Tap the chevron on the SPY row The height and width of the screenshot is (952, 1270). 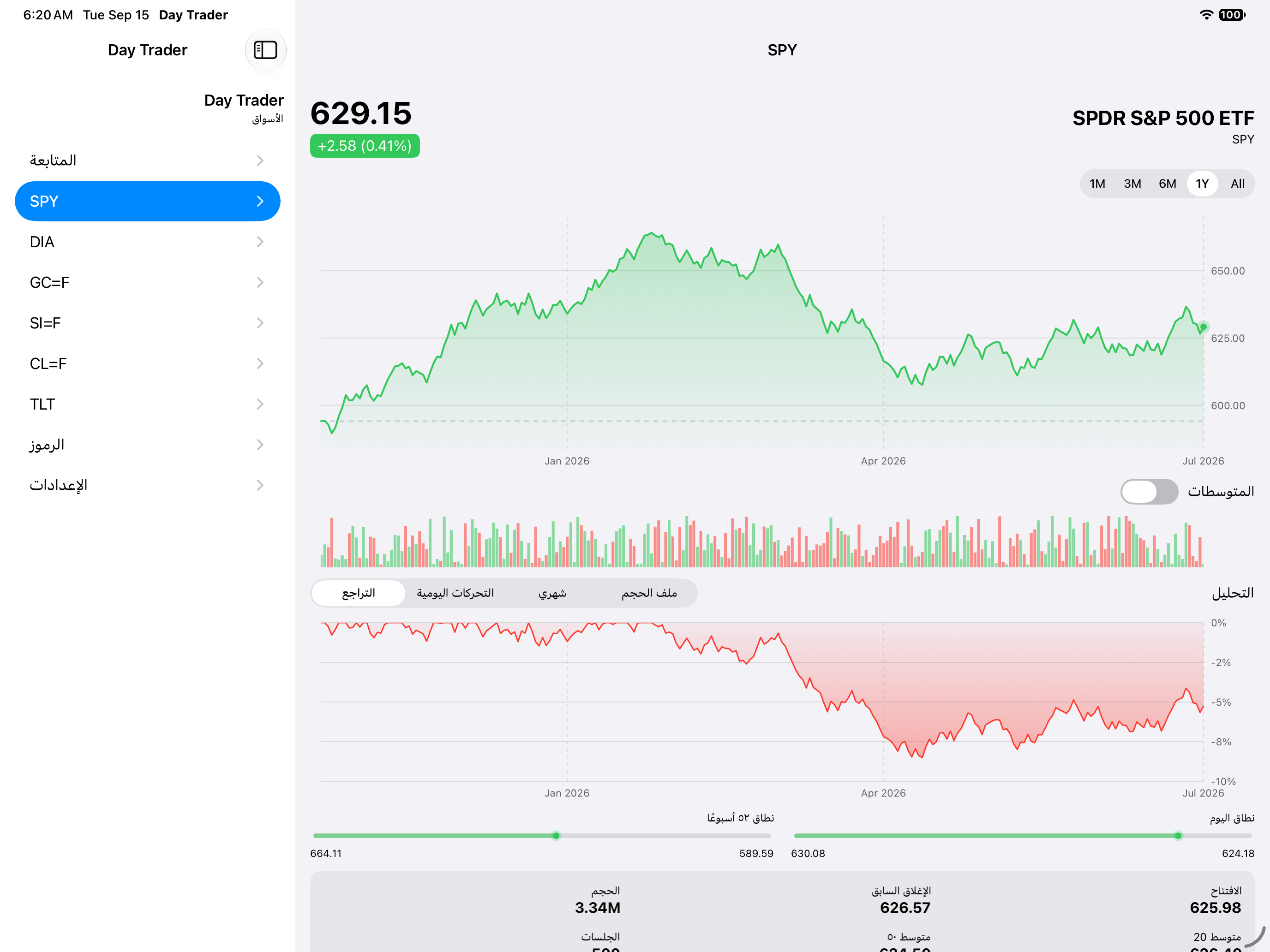point(260,202)
